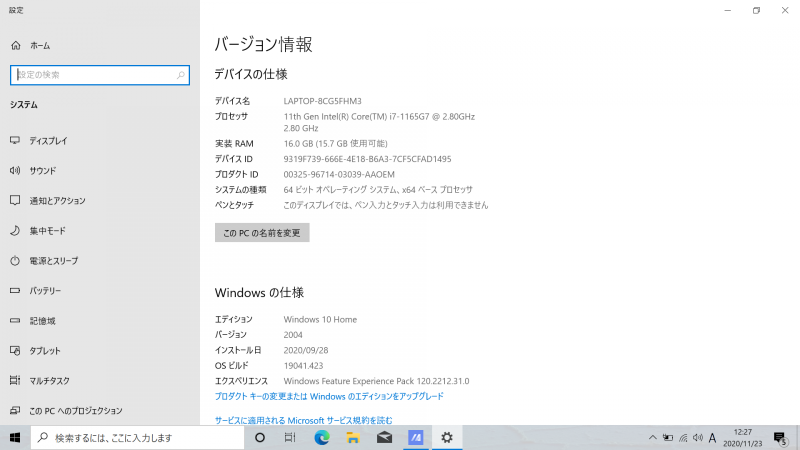Click the taskbar search box
The height and width of the screenshot is (450, 800).
[138, 438]
